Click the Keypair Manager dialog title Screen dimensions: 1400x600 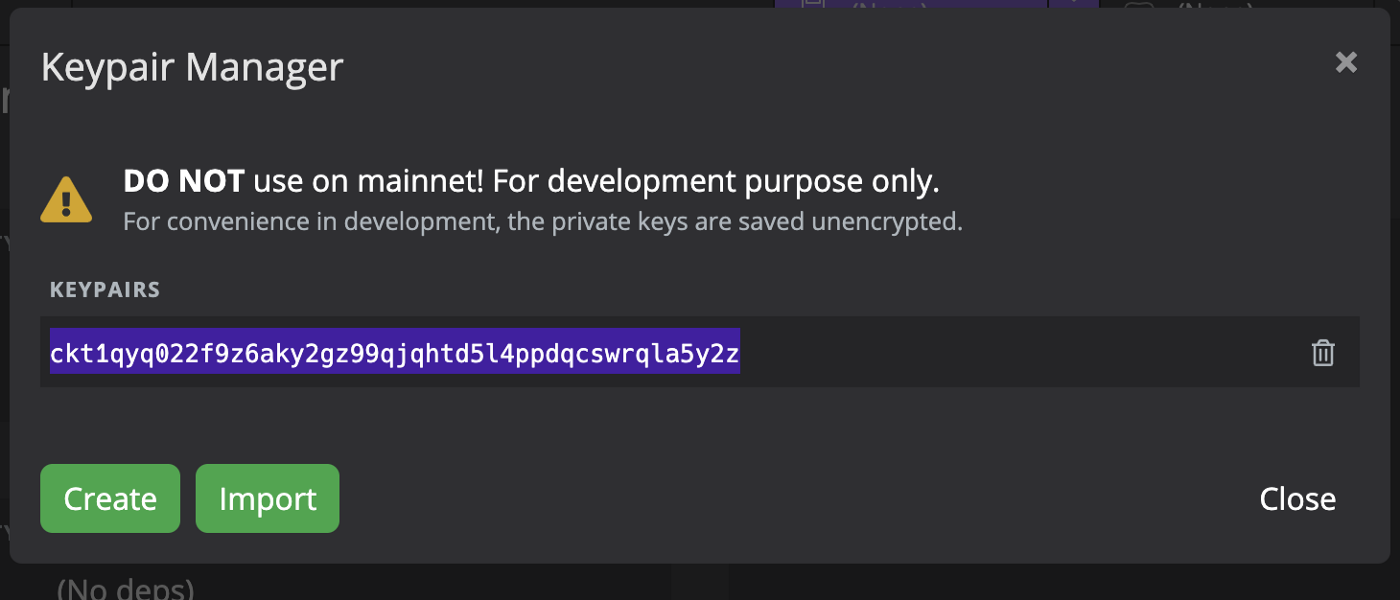(x=192, y=68)
